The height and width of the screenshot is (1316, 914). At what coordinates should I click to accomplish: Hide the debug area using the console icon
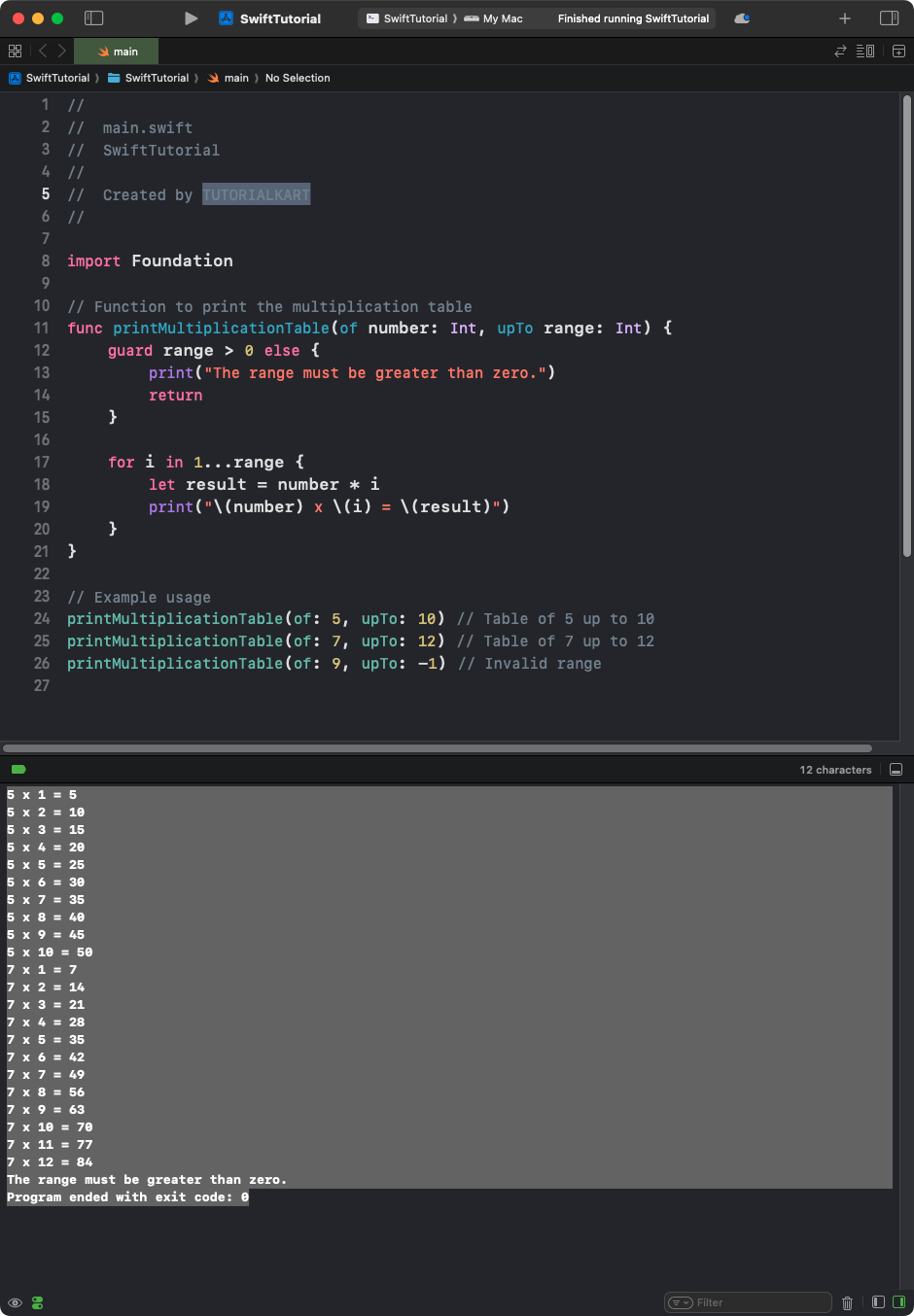(x=896, y=769)
